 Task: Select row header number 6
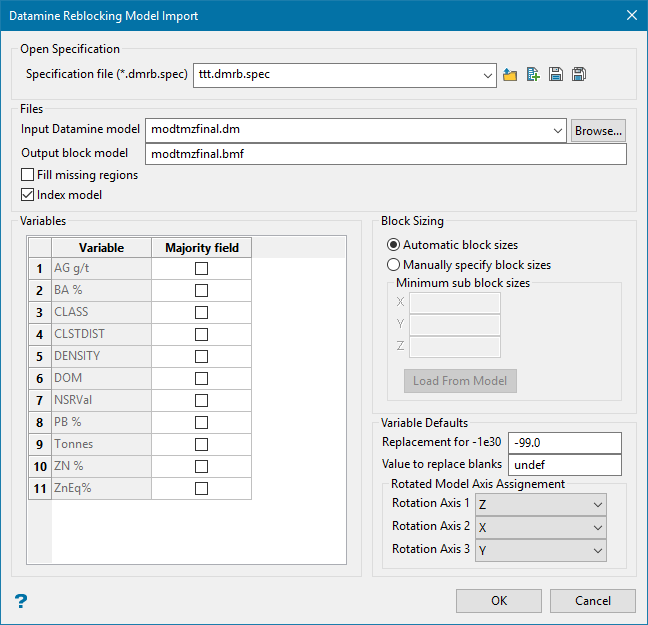coord(40,379)
